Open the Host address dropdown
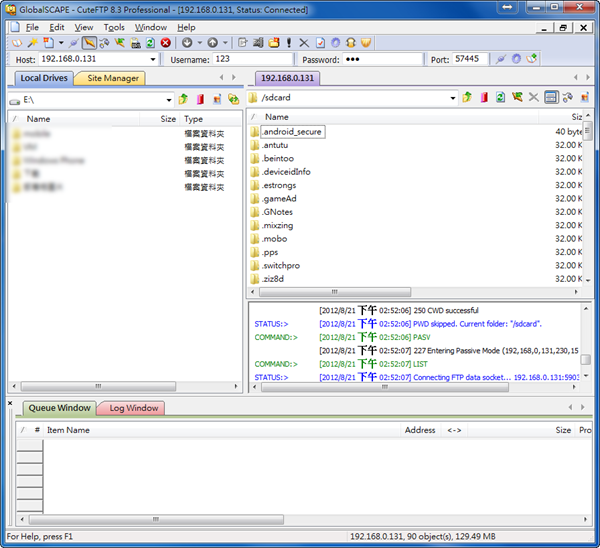Viewport: 600px width, 548px height. pyautogui.click(x=151, y=60)
